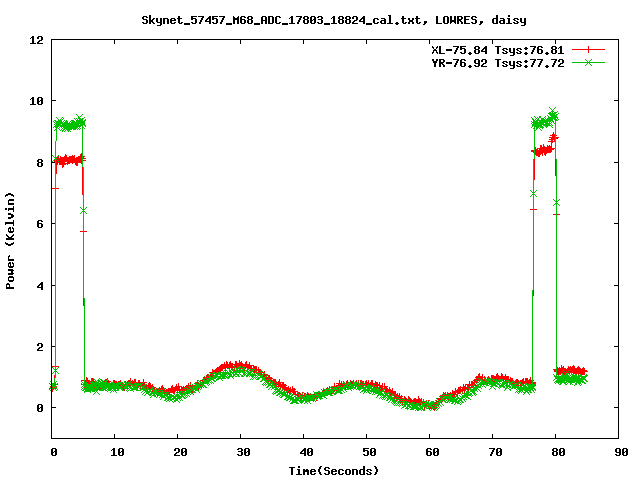The height and width of the screenshot is (480, 640).
Task: Select the XL-75.84 Tsys:76.81 legend entry
Action: click(x=498, y=50)
